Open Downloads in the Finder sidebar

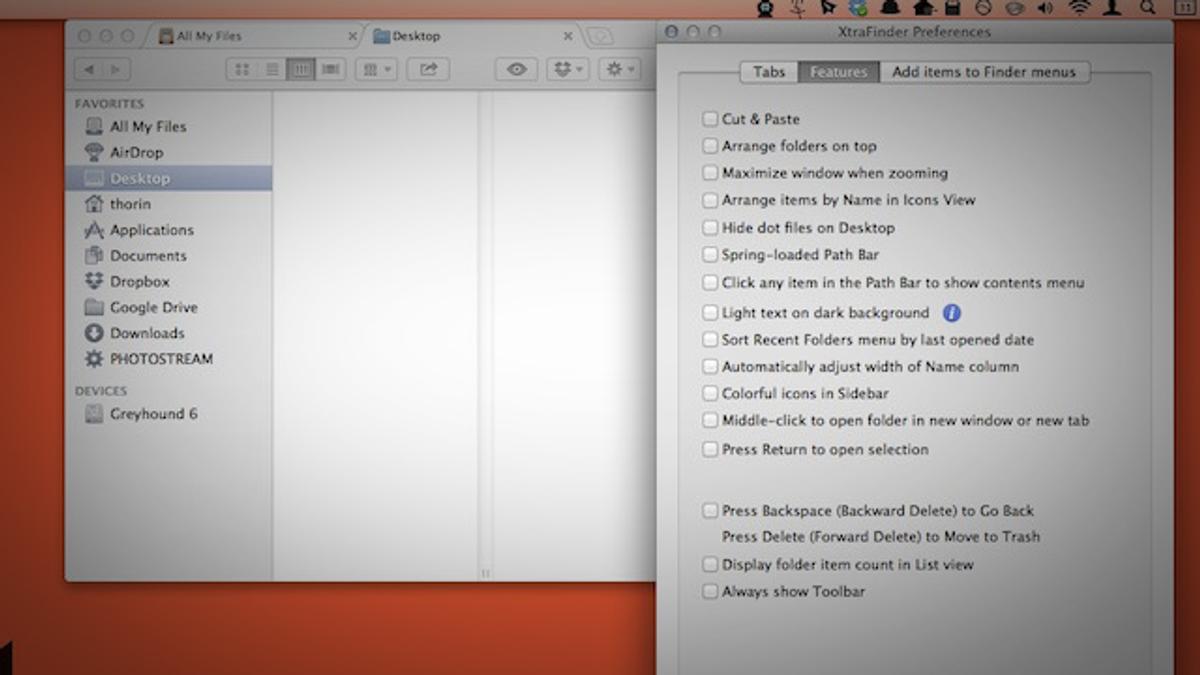tap(147, 333)
